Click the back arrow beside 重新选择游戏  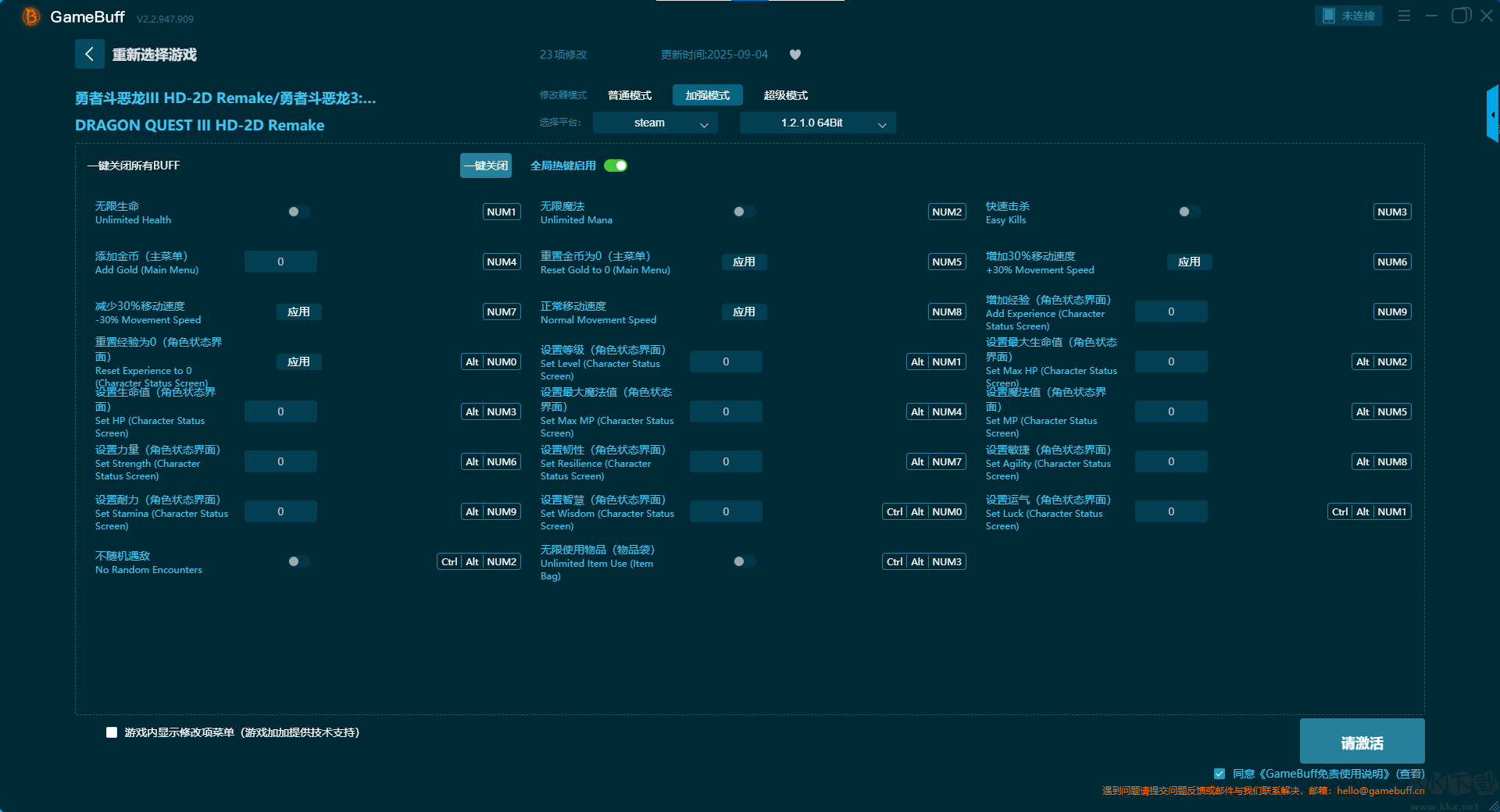pyautogui.click(x=89, y=54)
